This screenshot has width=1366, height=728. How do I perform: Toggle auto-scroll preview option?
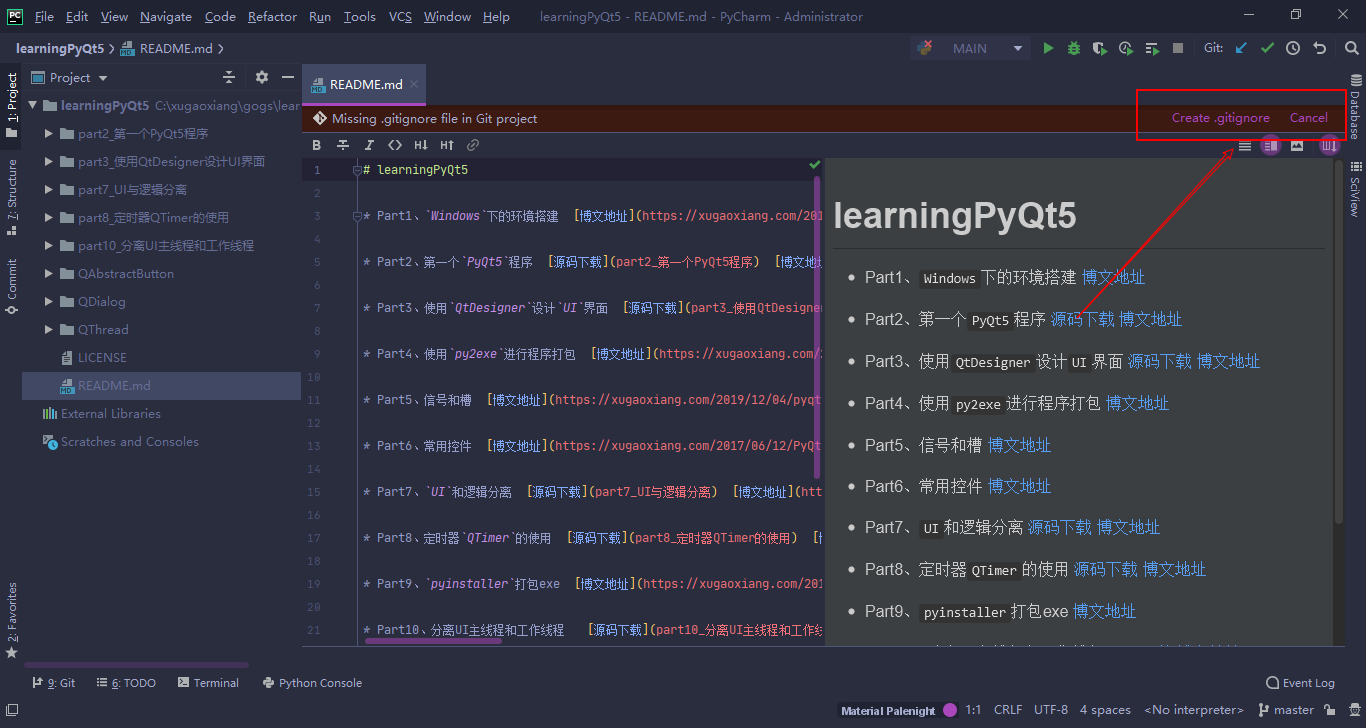(x=1328, y=146)
